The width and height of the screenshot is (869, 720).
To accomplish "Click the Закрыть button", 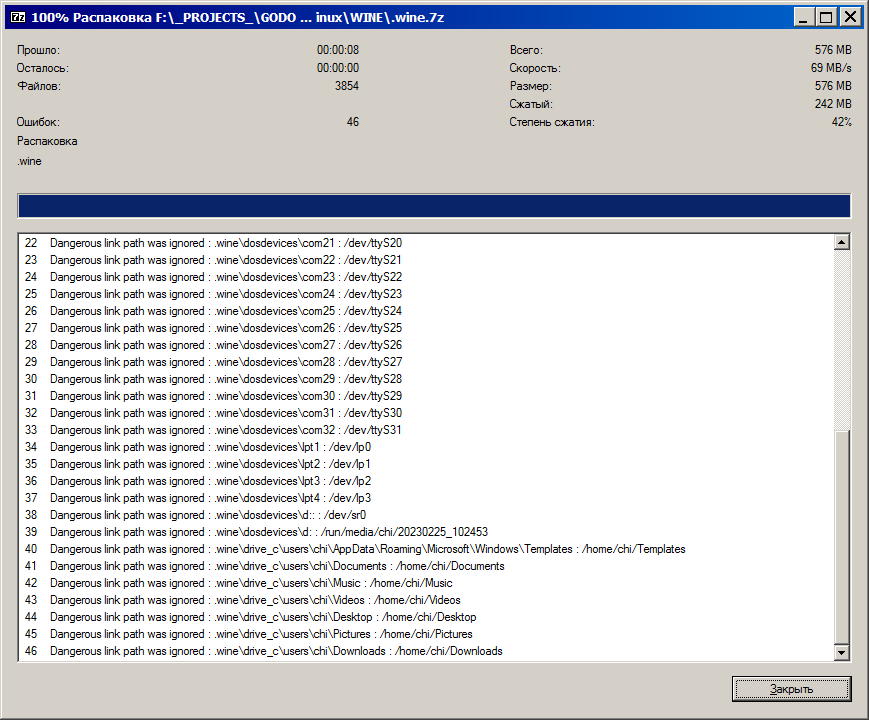I will click(791, 688).
